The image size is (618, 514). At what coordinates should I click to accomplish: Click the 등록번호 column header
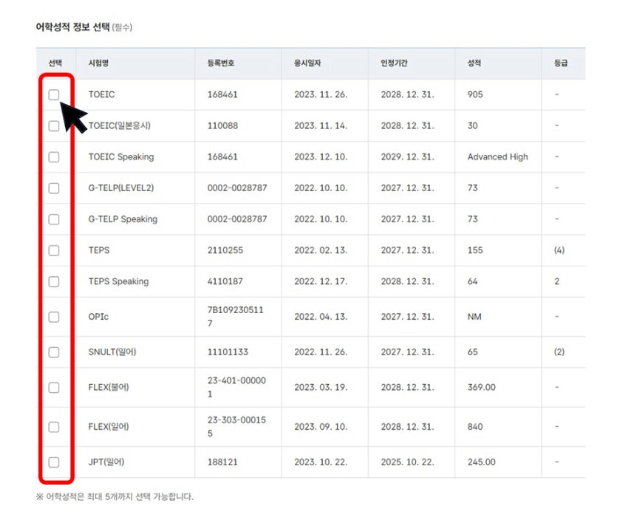tap(221, 63)
